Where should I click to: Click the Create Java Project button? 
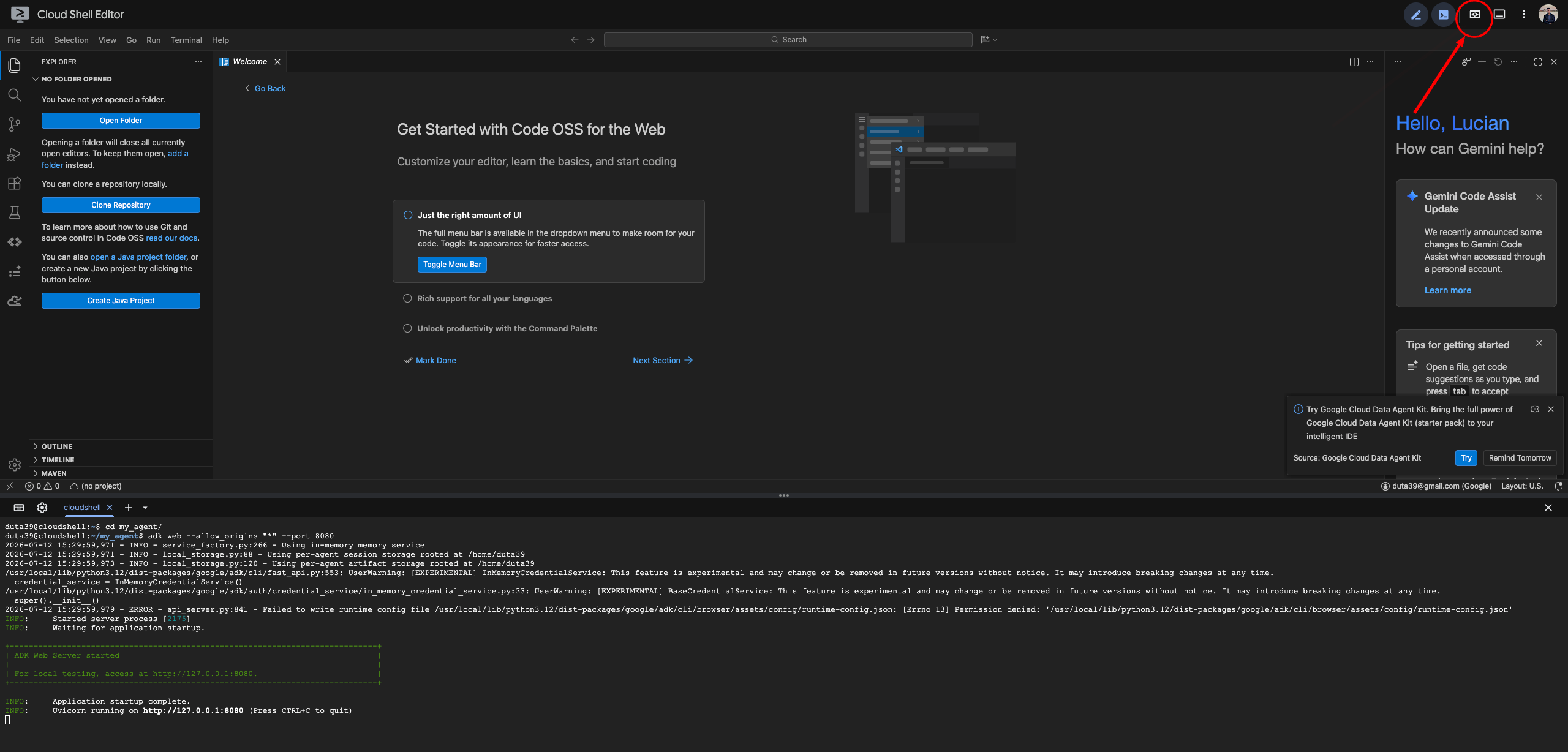point(121,301)
